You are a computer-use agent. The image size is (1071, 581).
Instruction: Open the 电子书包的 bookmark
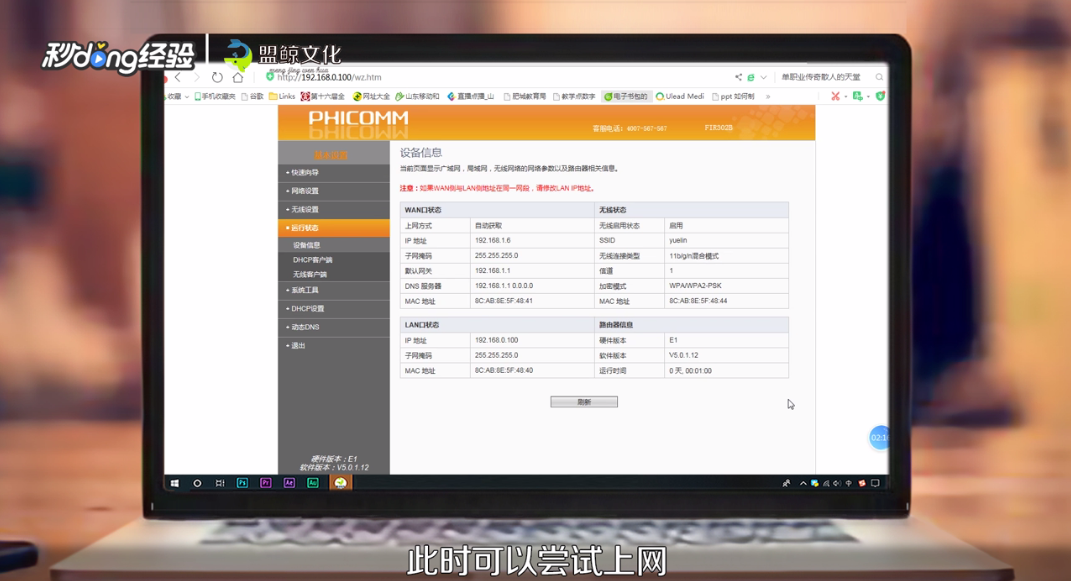tap(626, 97)
